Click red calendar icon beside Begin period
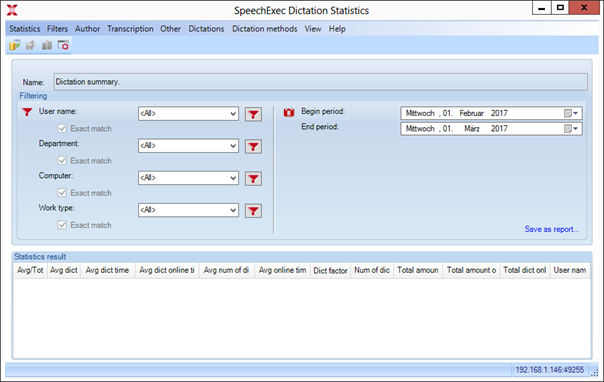The width and height of the screenshot is (604, 382). click(x=289, y=112)
